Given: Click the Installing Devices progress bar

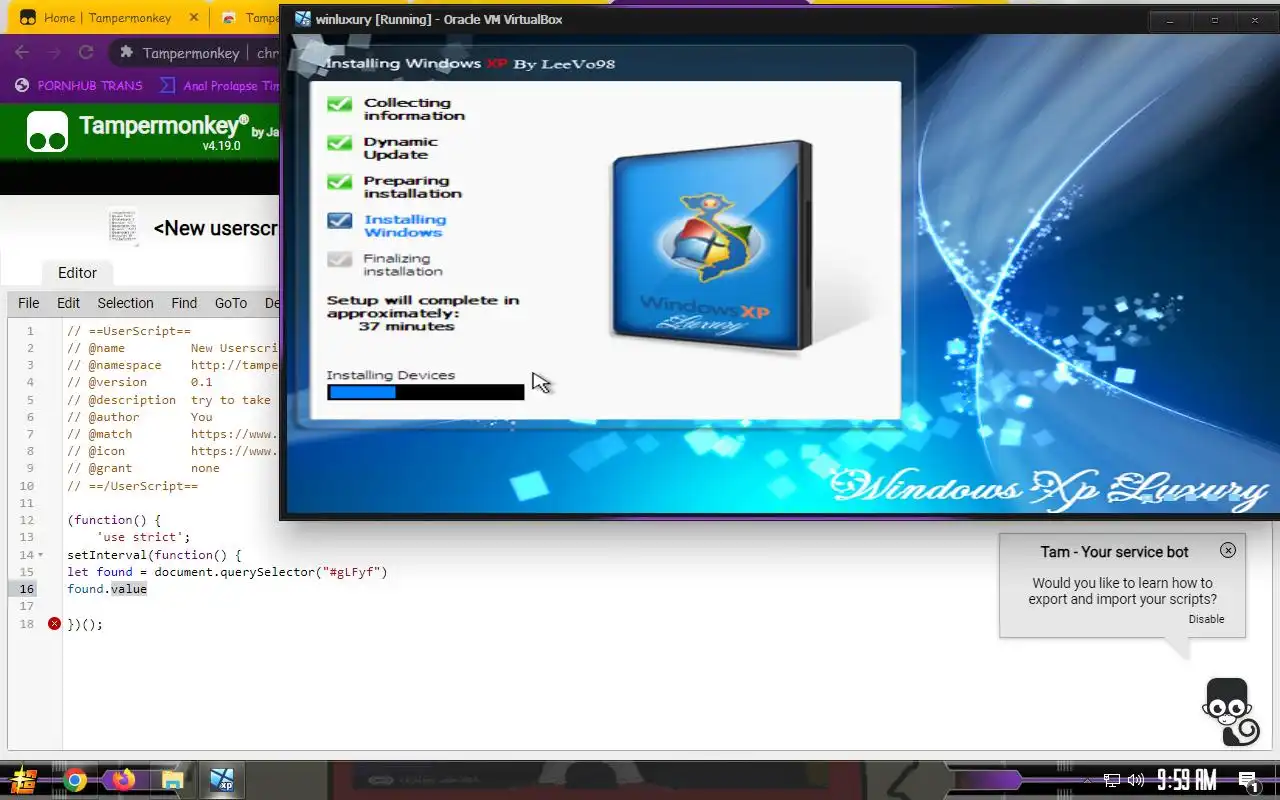Looking at the screenshot, I should (426, 392).
